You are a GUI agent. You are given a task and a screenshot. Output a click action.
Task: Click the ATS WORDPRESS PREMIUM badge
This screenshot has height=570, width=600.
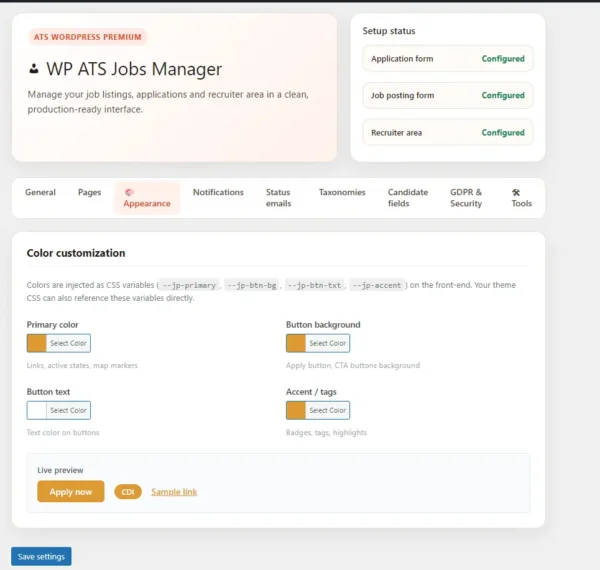coord(88,37)
